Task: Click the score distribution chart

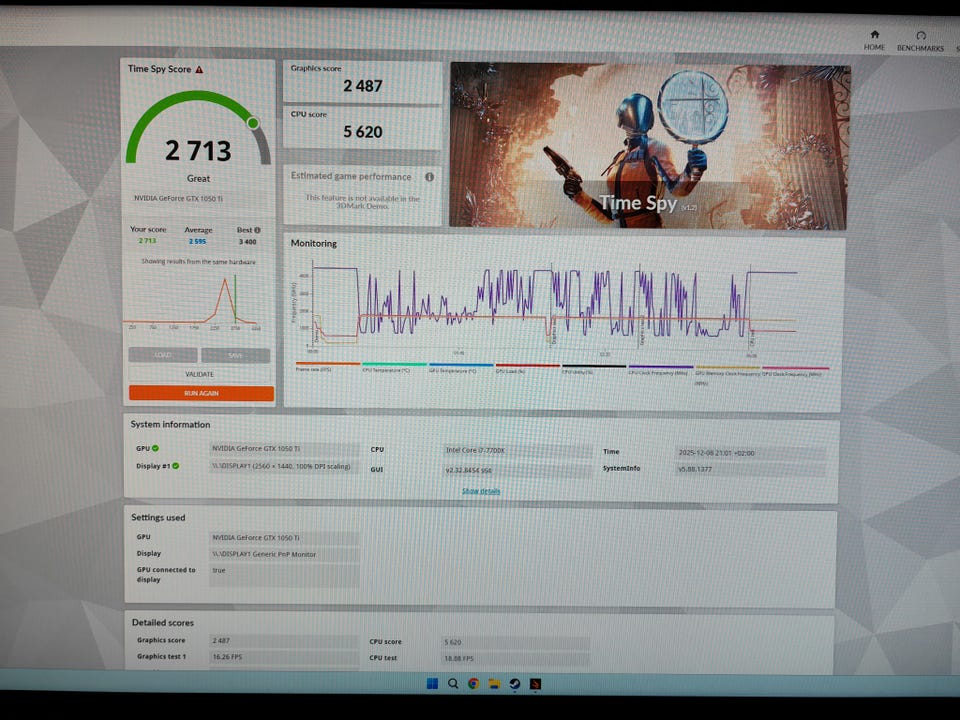Action: coord(192,301)
